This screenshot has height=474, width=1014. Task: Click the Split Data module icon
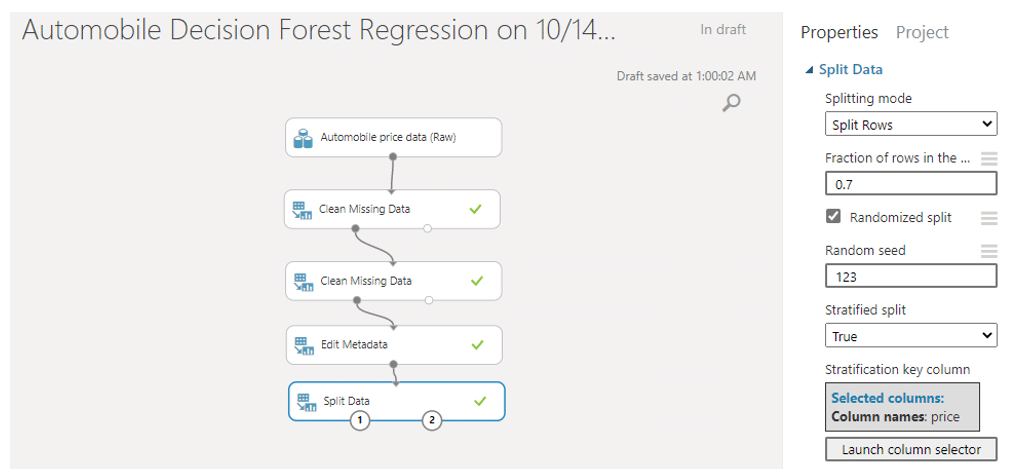pos(306,402)
